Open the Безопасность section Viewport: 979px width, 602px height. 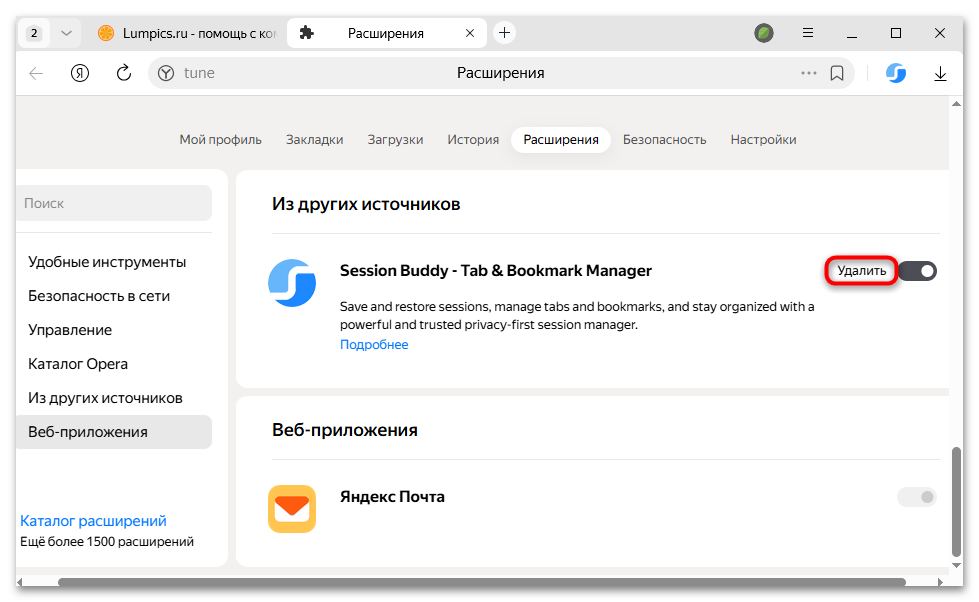pyautogui.click(x=664, y=140)
